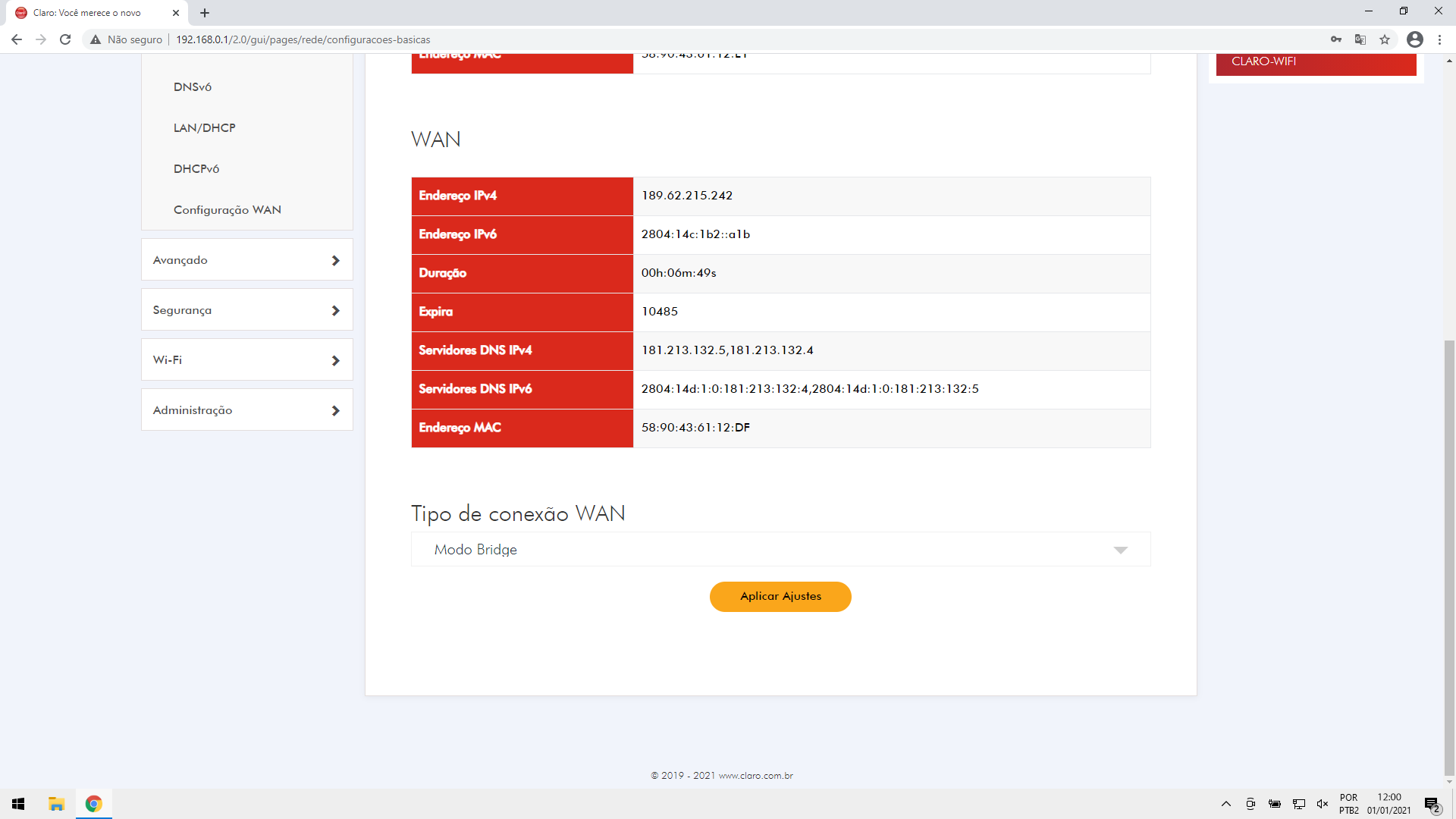Expand the Wi-Fi section
Image resolution: width=1456 pixels, height=819 pixels.
[x=247, y=359]
